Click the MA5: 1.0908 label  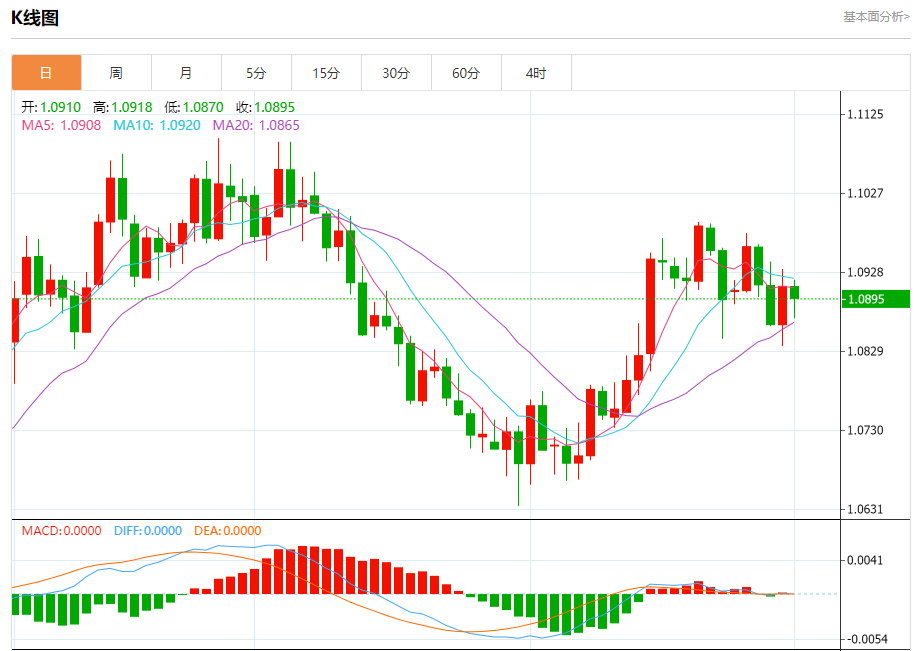tap(61, 125)
